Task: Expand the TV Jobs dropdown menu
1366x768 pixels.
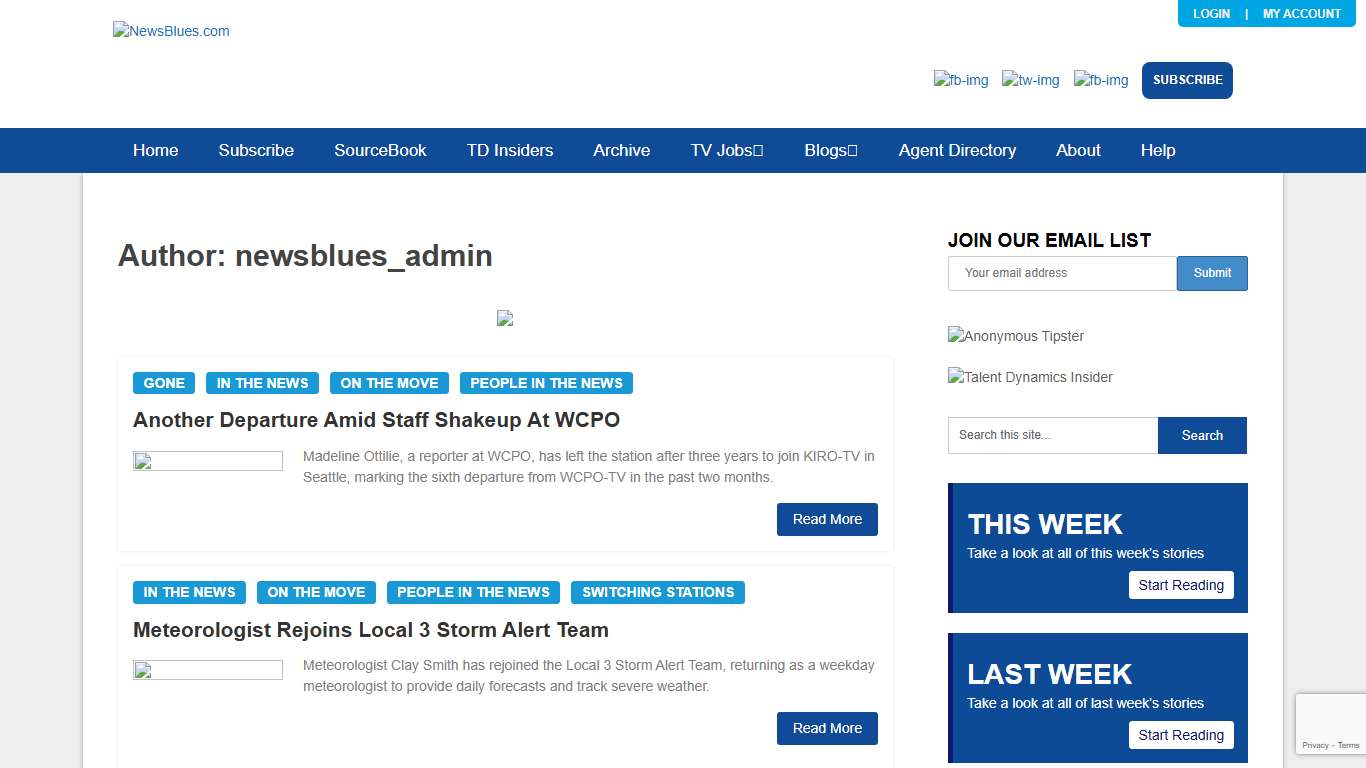Action: [726, 150]
